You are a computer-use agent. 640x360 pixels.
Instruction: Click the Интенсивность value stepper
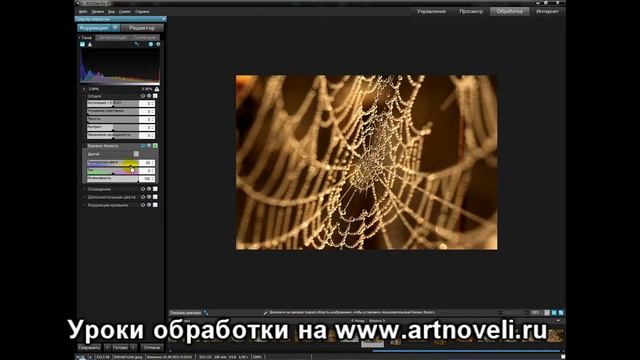pyautogui.click(x=153, y=179)
